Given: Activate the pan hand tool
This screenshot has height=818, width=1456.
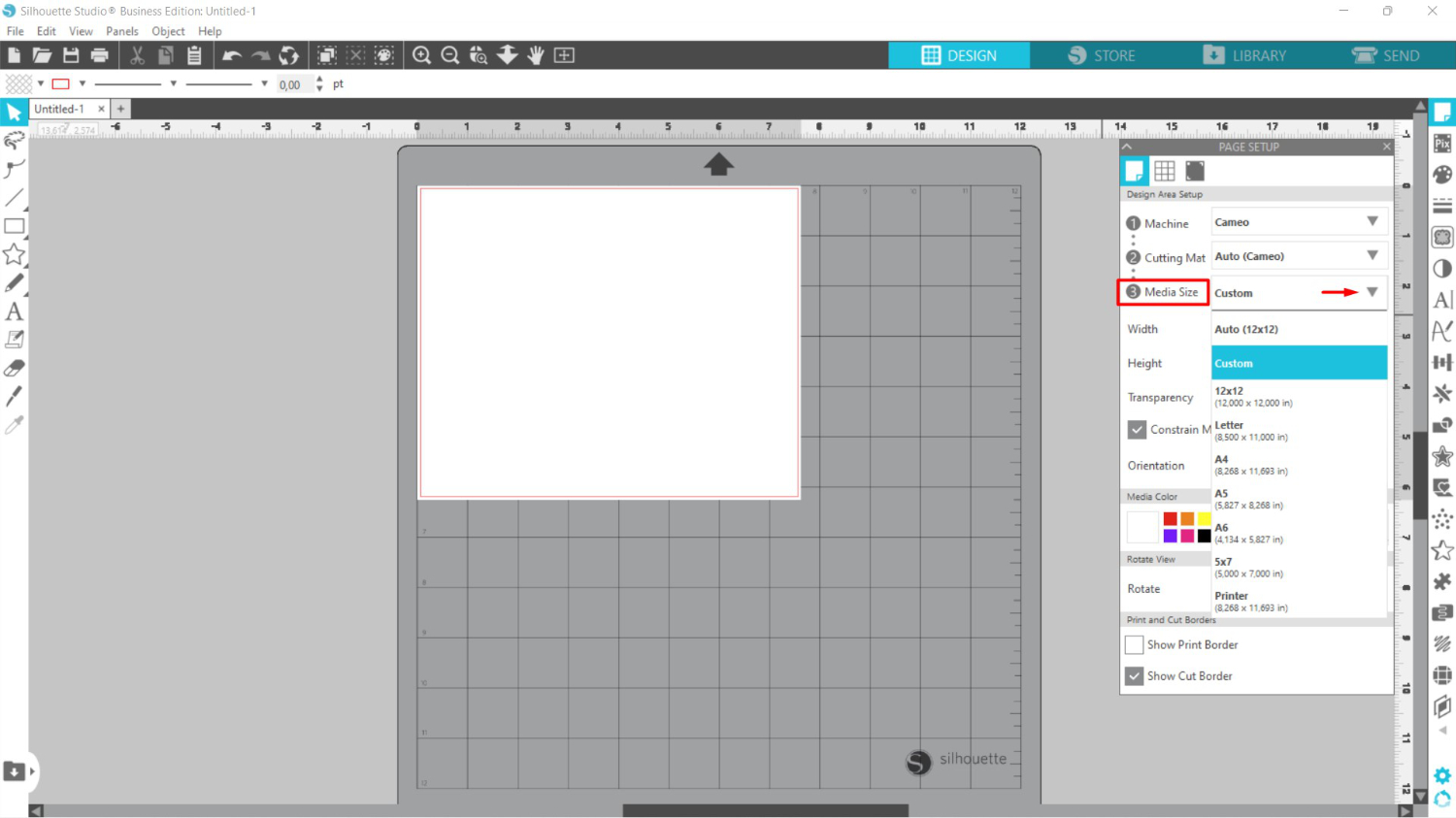Looking at the screenshot, I should pos(536,55).
